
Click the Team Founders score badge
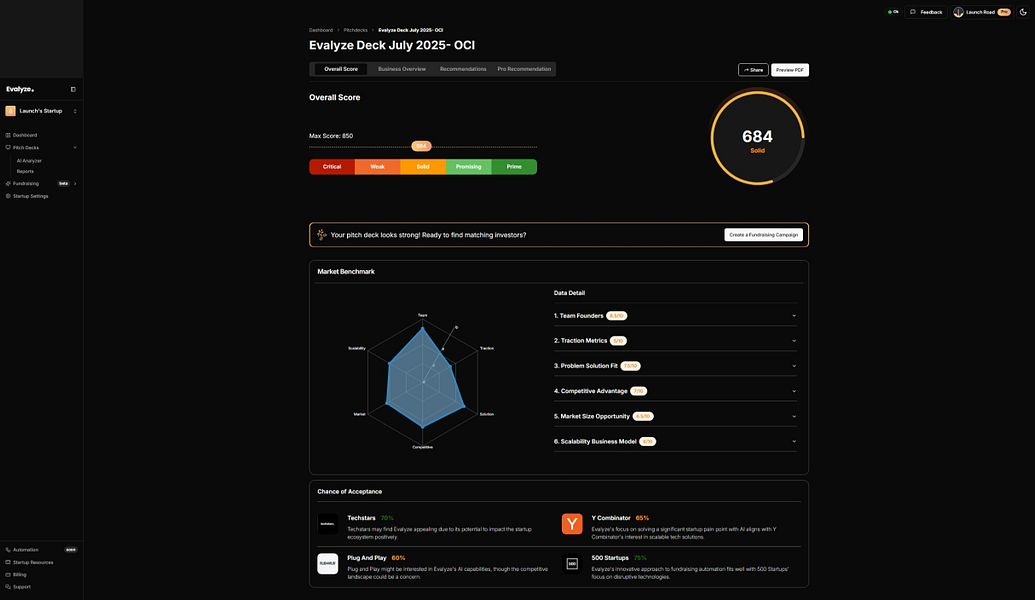coord(617,316)
